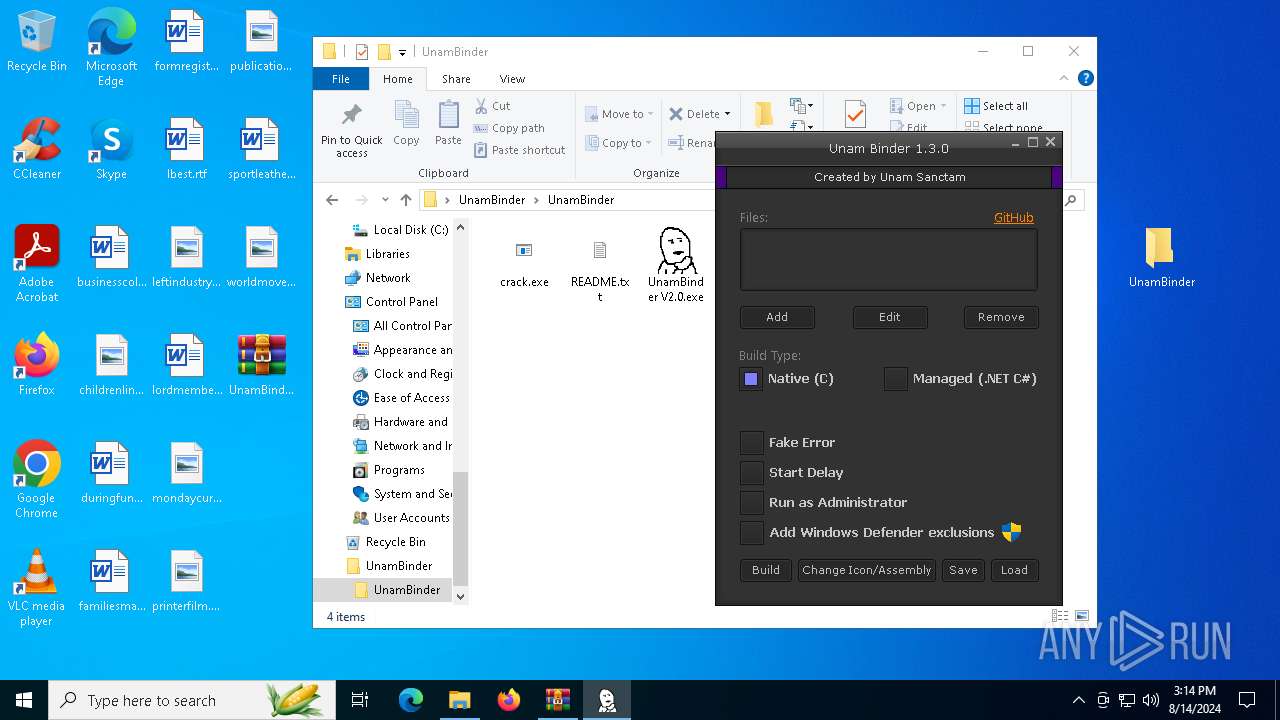The image size is (1280, 720).
Task: Click Explorer Help question mark icon
Action: [1085, 78]
